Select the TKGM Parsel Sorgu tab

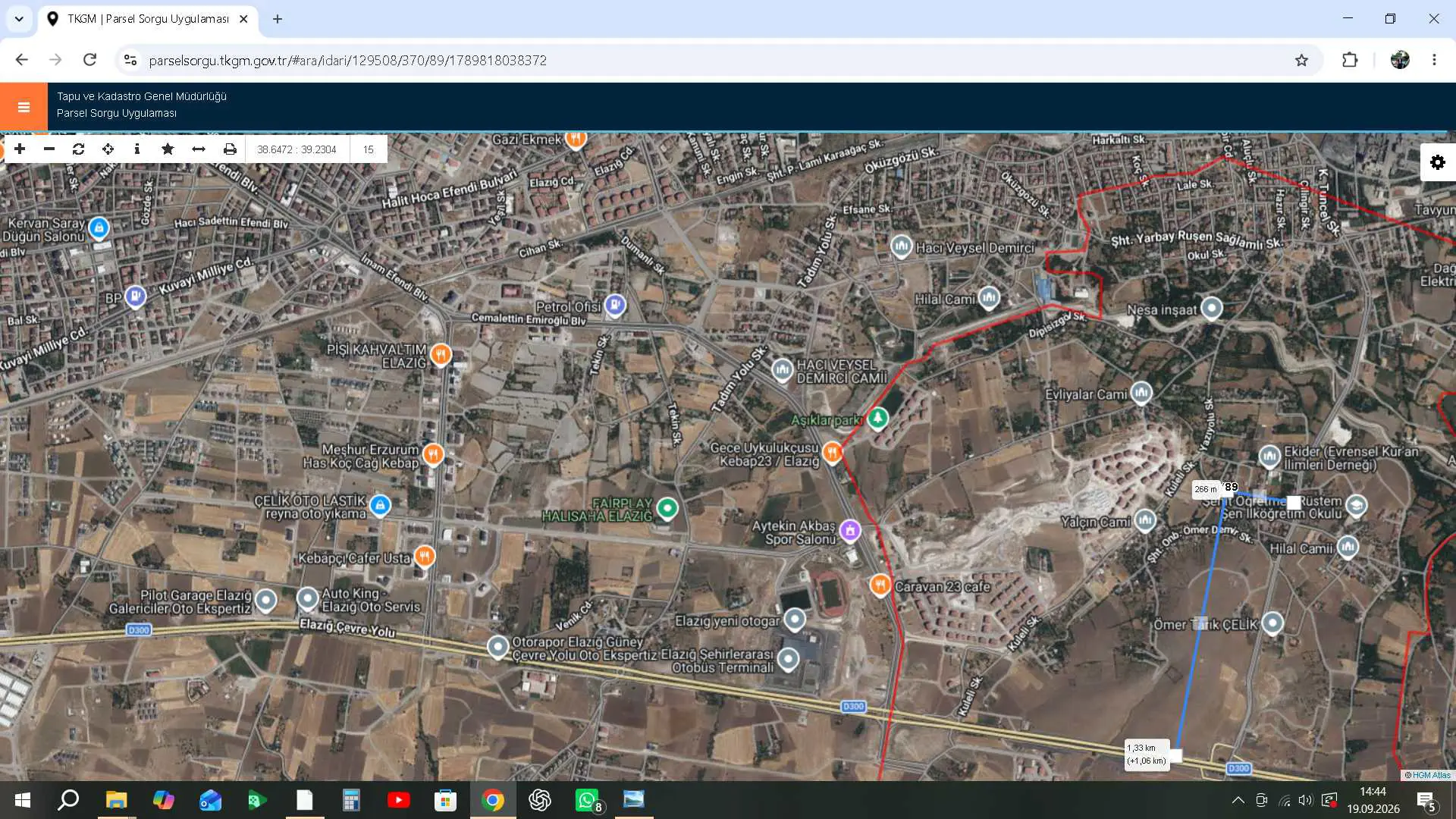pos(148,19)
